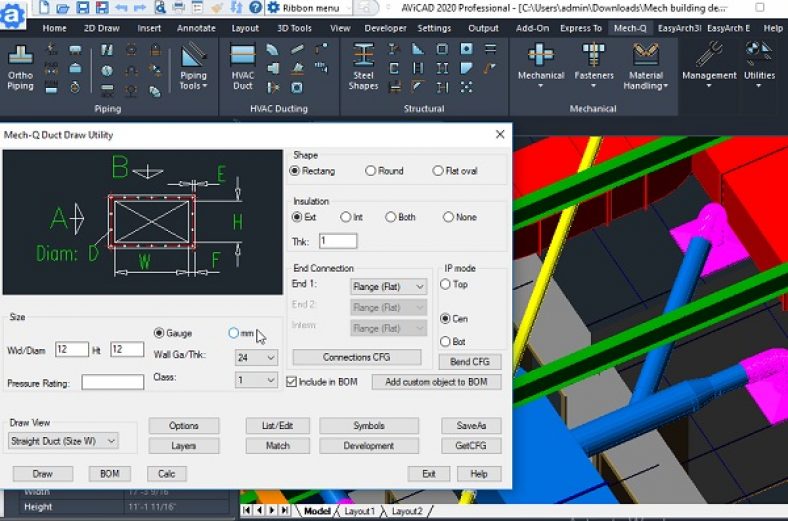The image size is (788, 521).
Task: Switch to the Layout1 sheet tab
Action: [x=359, y=511]
